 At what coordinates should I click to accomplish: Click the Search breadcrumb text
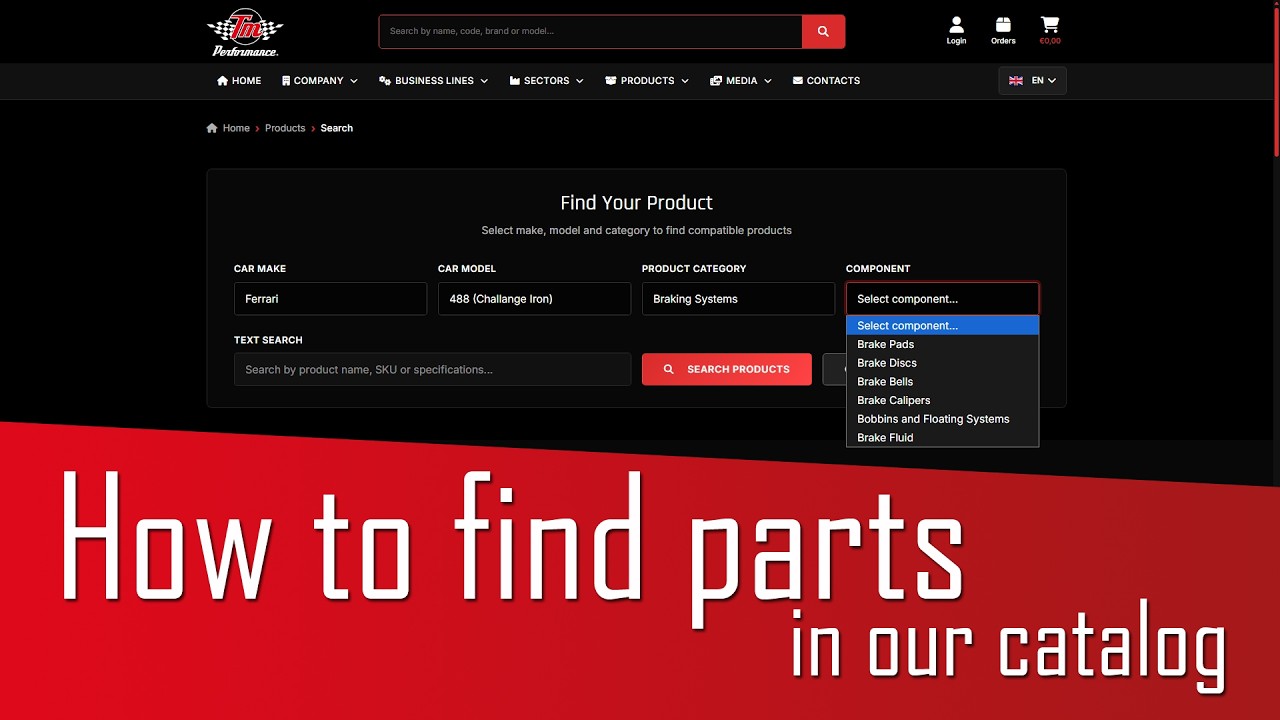[337, 128]
